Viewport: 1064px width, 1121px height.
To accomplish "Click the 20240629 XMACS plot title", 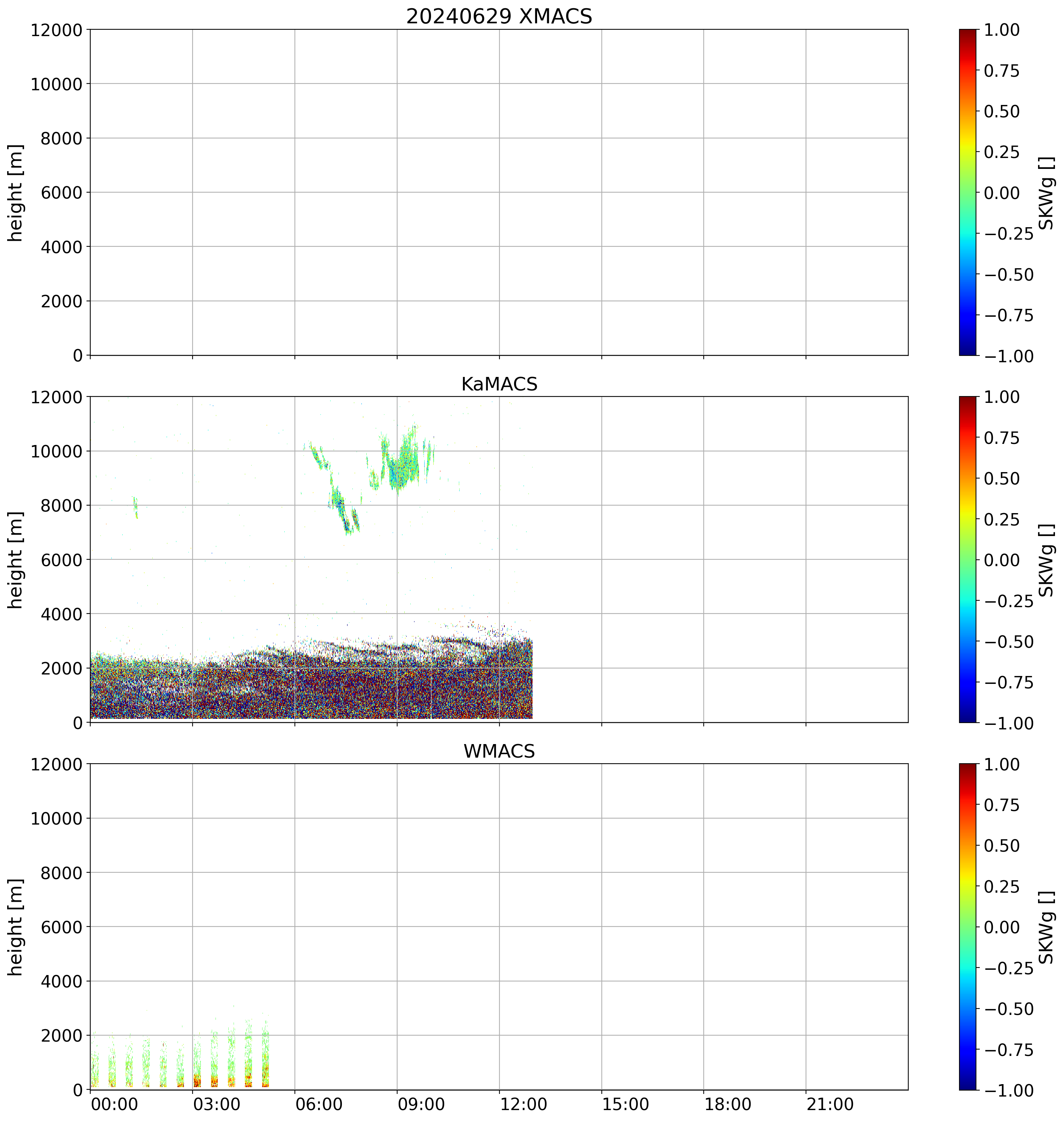I will pyautogui.click(x=499, y=17).
